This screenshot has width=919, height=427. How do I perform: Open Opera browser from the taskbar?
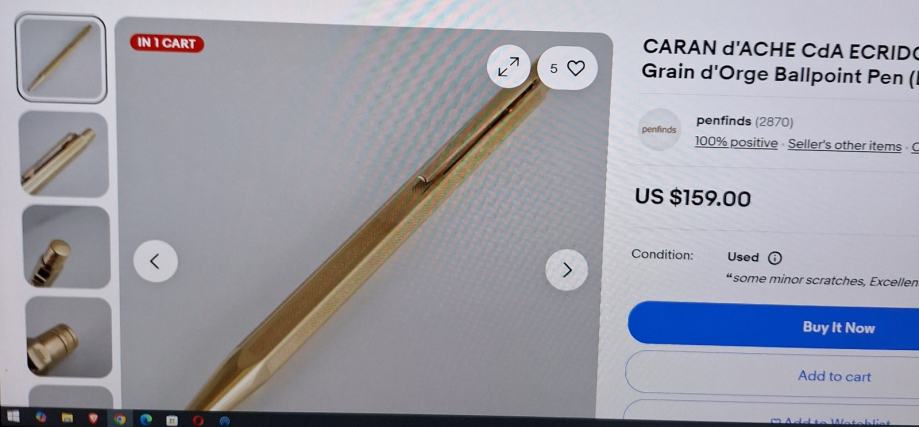198,420
